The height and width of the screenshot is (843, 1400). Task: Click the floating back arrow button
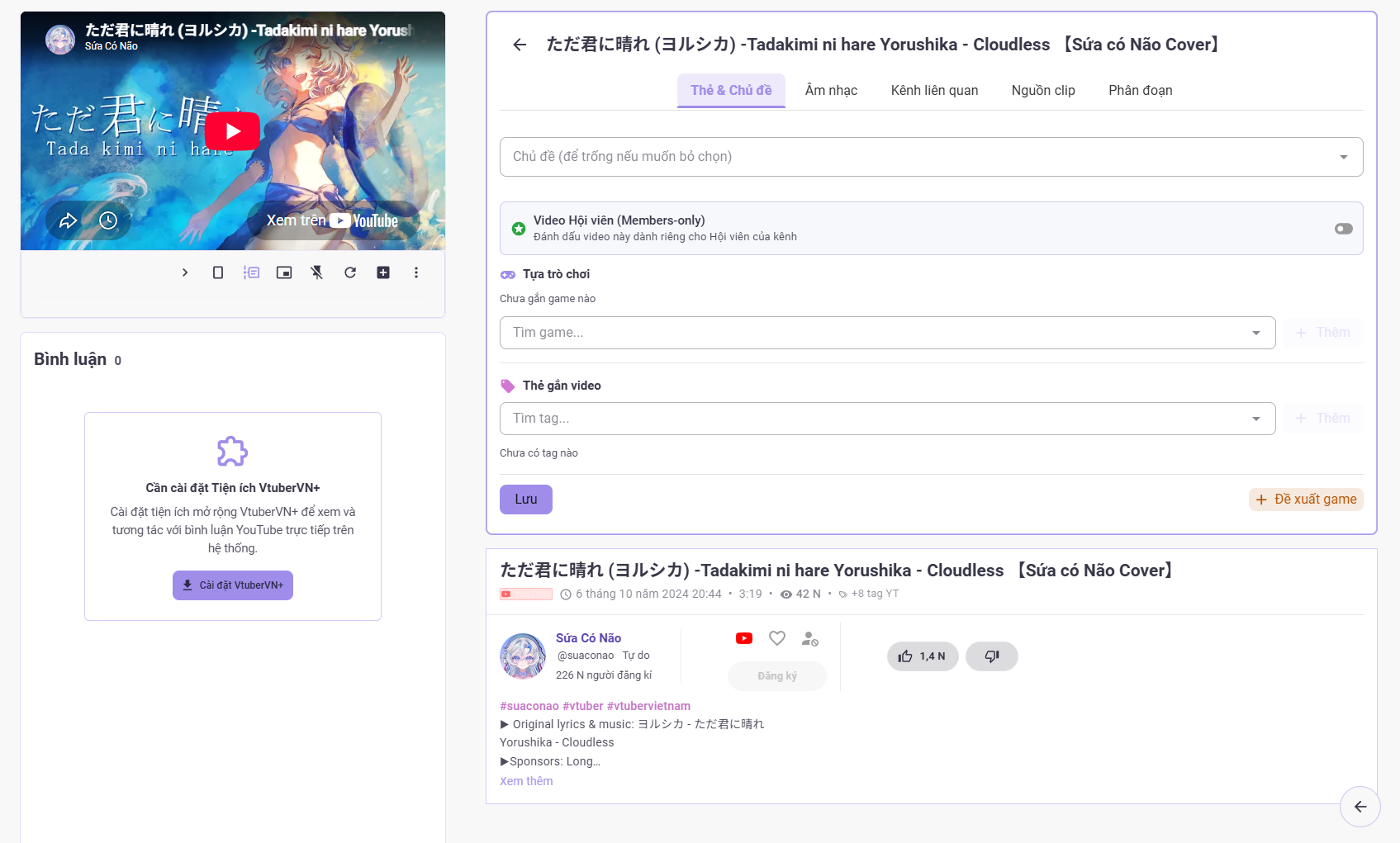click(1360, 807)
